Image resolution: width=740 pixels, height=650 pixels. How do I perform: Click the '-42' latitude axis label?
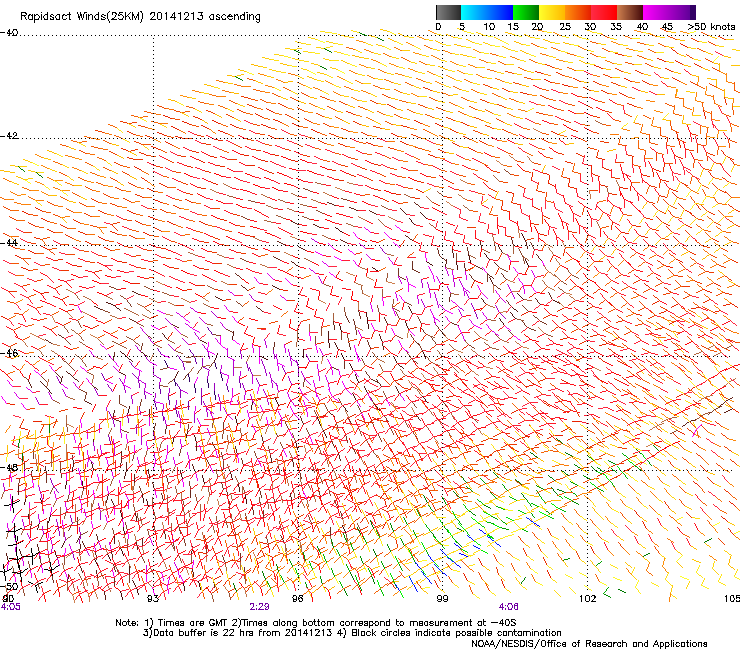coord(9,135)
